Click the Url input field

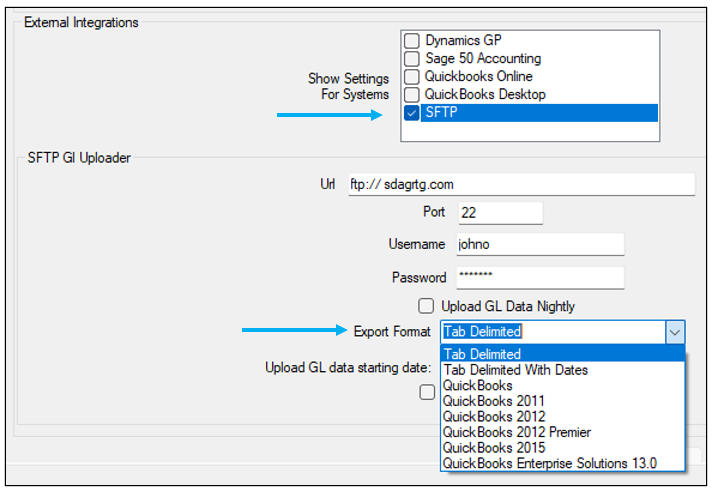coord(520,185)
